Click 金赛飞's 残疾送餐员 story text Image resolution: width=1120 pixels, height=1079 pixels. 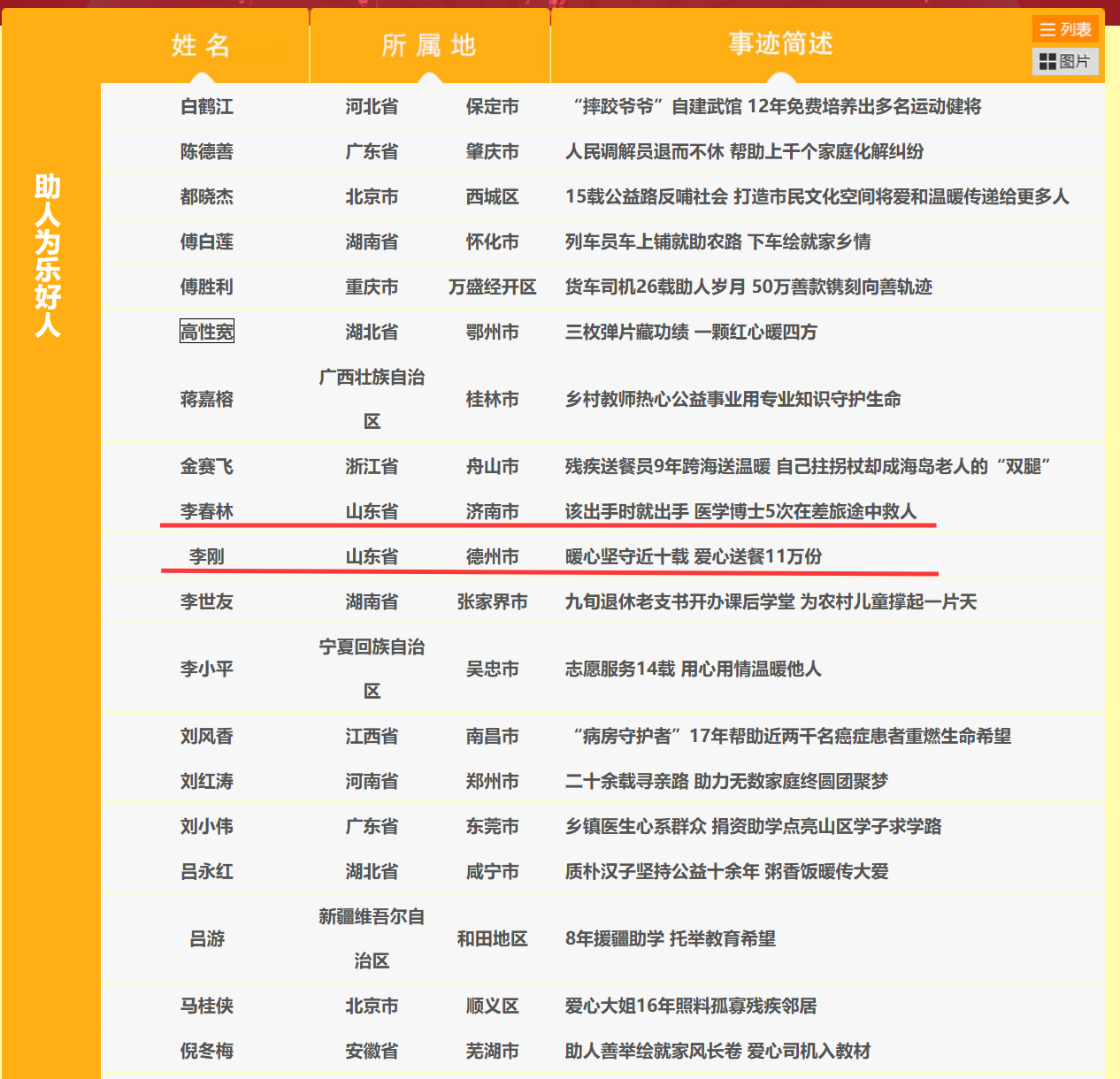pyautogui.click(x=807, y=466)
